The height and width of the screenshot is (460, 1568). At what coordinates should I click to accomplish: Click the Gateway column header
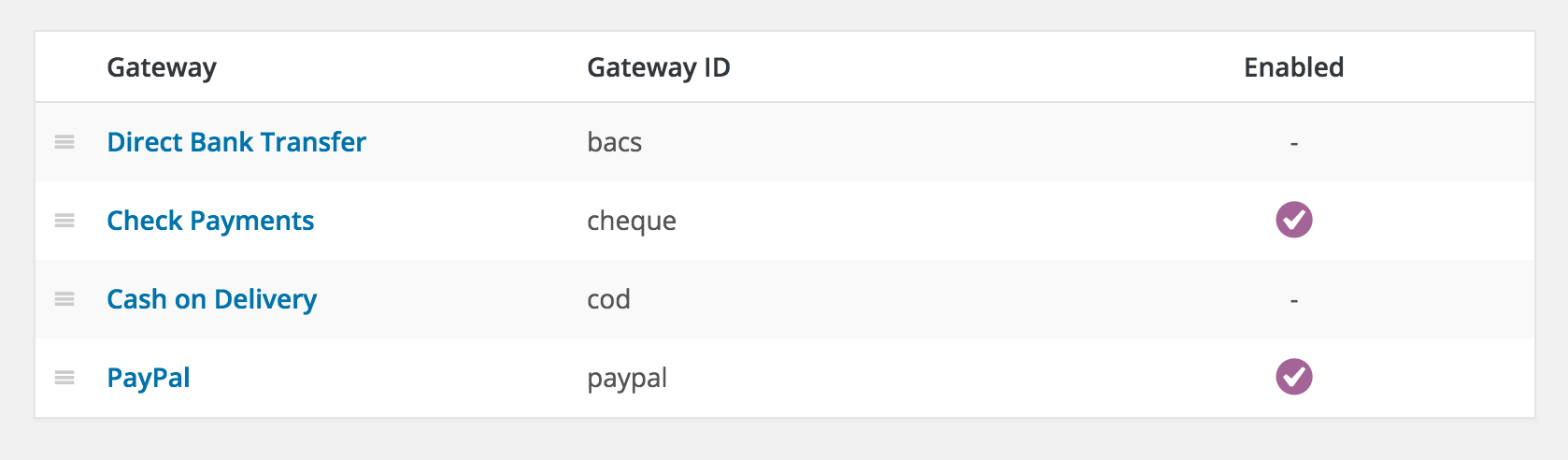point(162,67)
